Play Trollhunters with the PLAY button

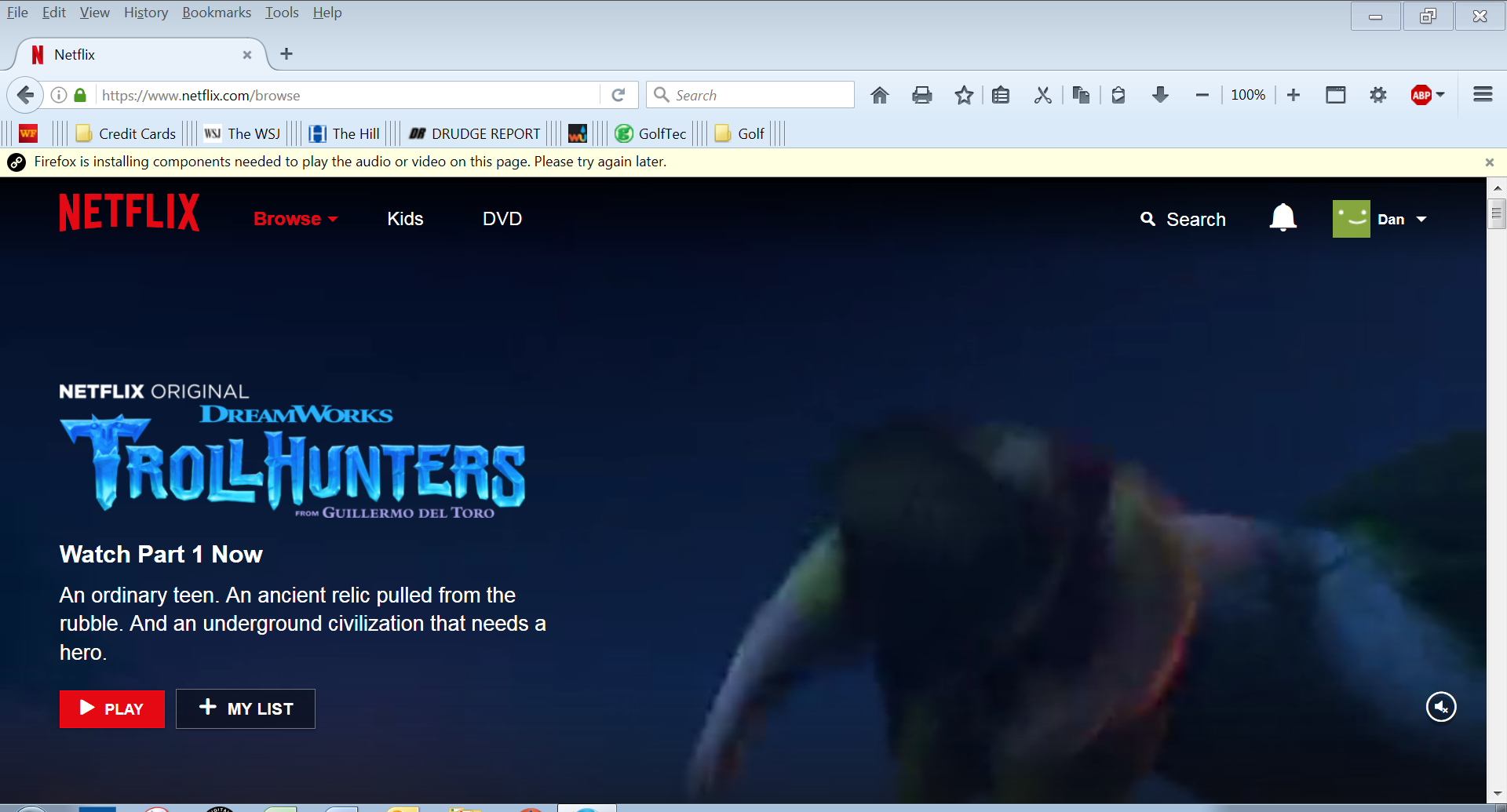(112, 709)
